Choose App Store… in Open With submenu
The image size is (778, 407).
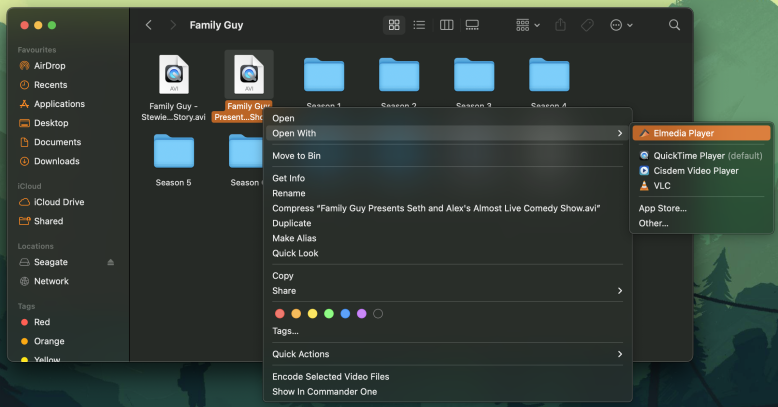pos(702,208)
